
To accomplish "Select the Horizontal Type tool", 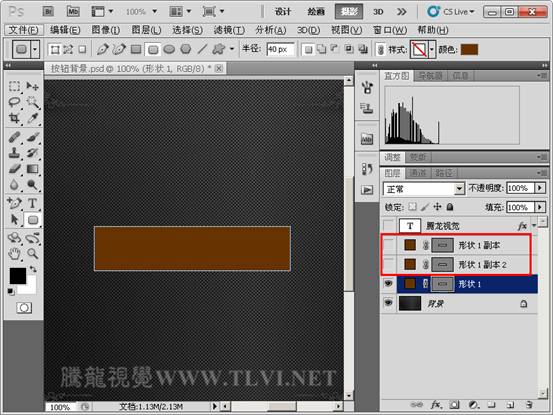I will tap(32, 203).
